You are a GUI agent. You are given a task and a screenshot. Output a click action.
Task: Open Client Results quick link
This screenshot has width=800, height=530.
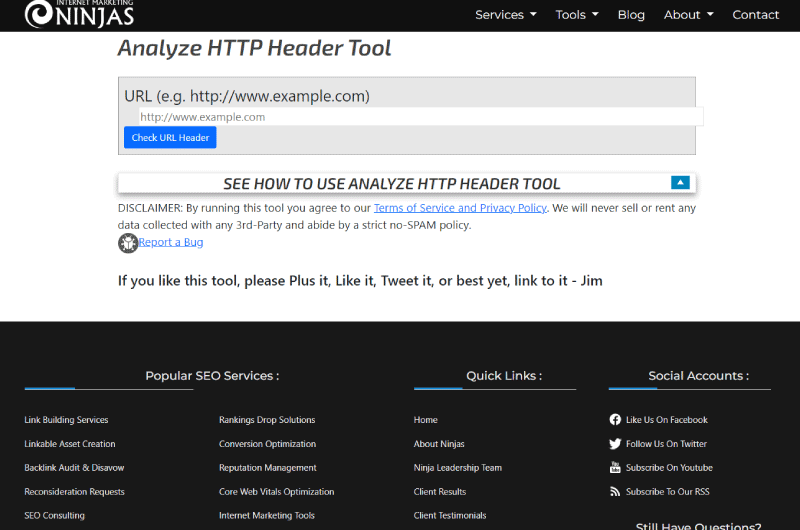[440, 491]
